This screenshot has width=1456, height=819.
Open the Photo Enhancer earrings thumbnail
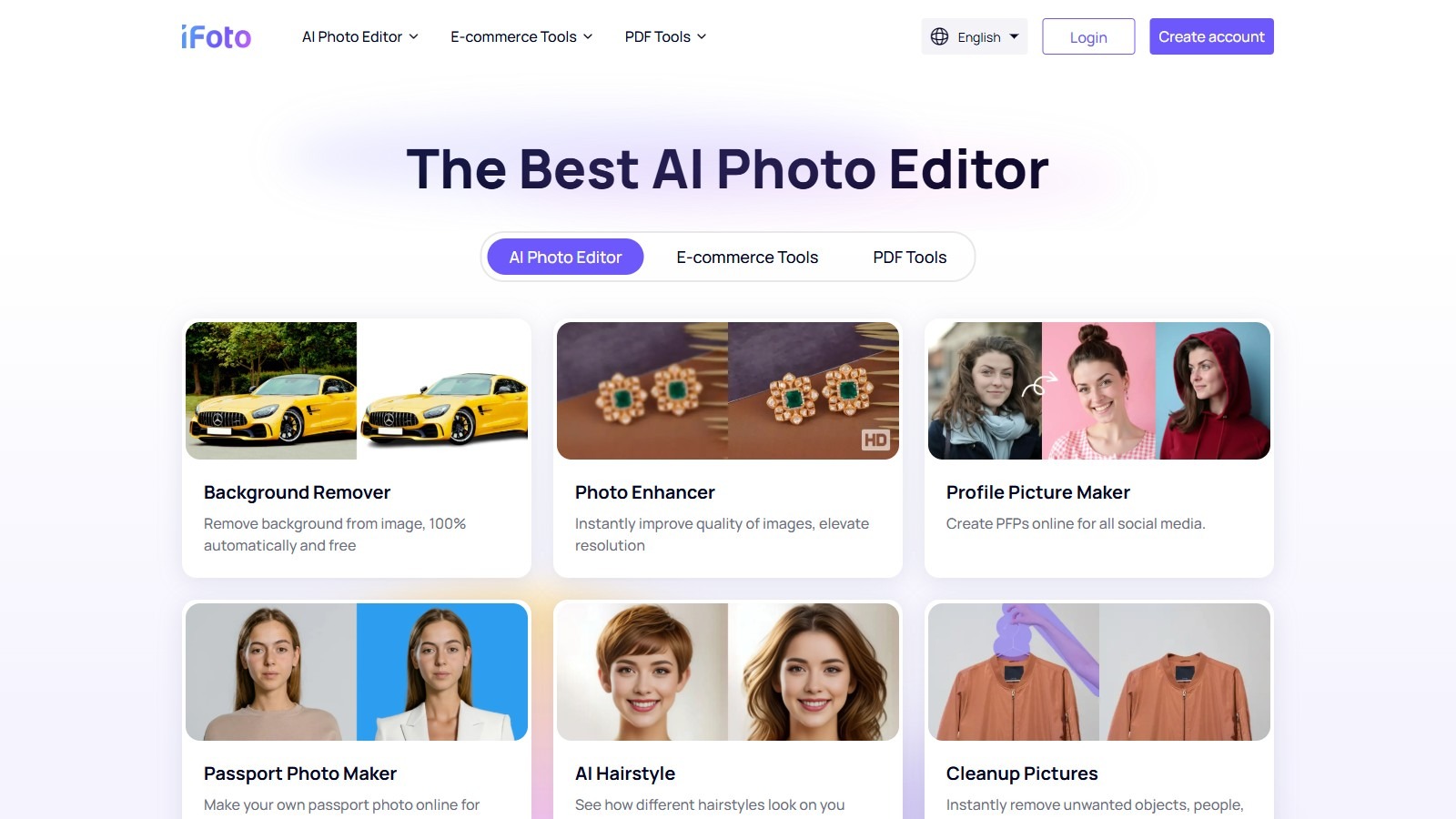728,390
